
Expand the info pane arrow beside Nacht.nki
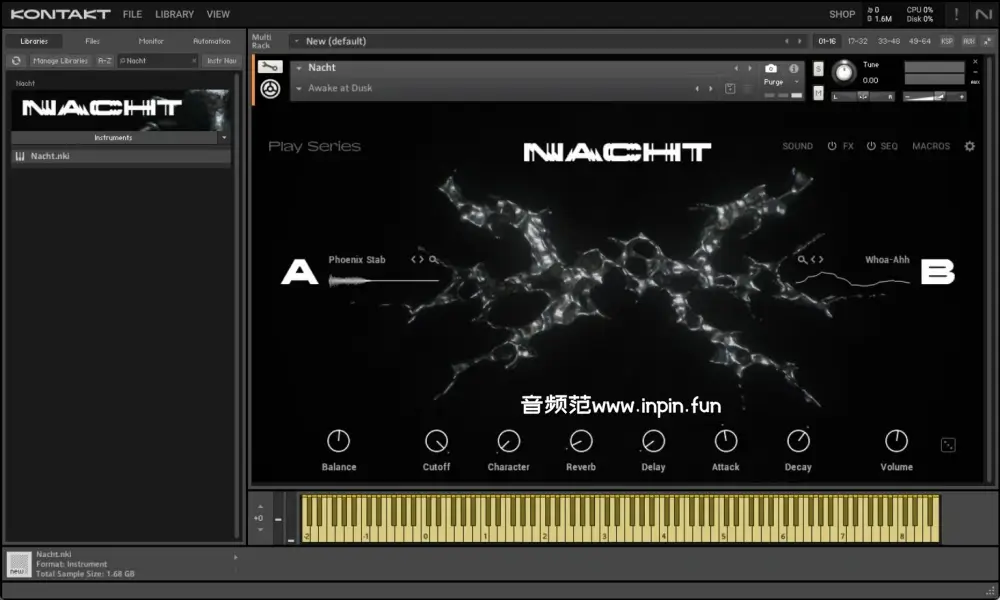(235, 557)
